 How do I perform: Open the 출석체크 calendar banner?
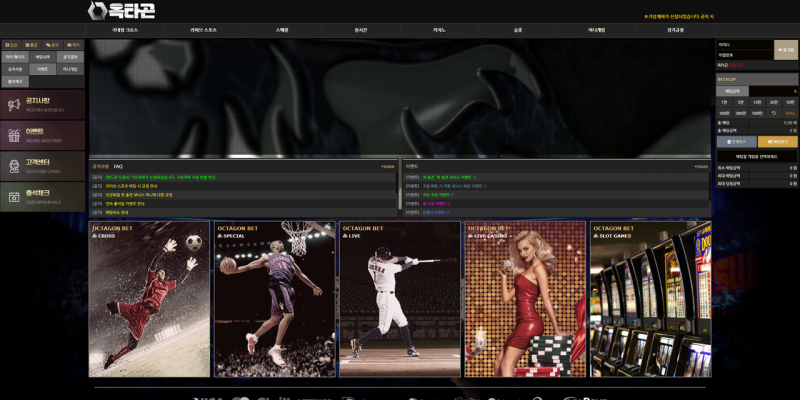click(43, 196)
